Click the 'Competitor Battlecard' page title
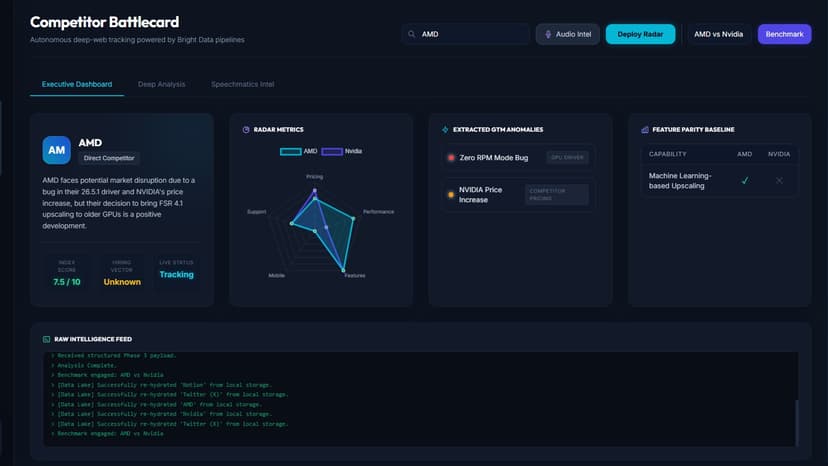 [x=105, y=22]
